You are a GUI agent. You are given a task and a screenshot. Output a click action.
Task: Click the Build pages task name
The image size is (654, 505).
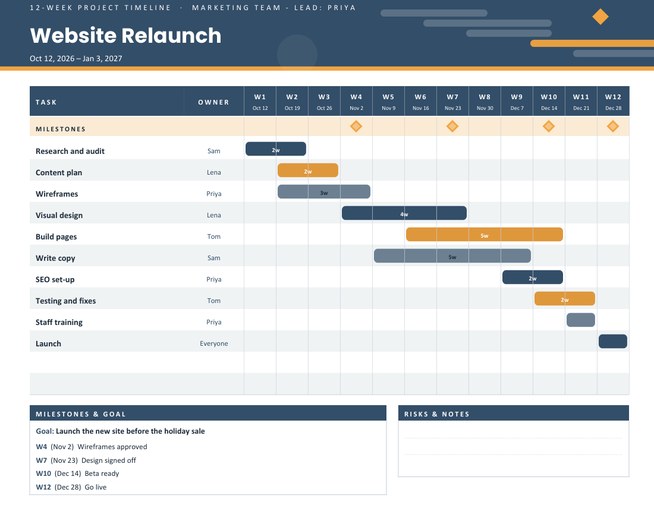click(x=56, y=237)
